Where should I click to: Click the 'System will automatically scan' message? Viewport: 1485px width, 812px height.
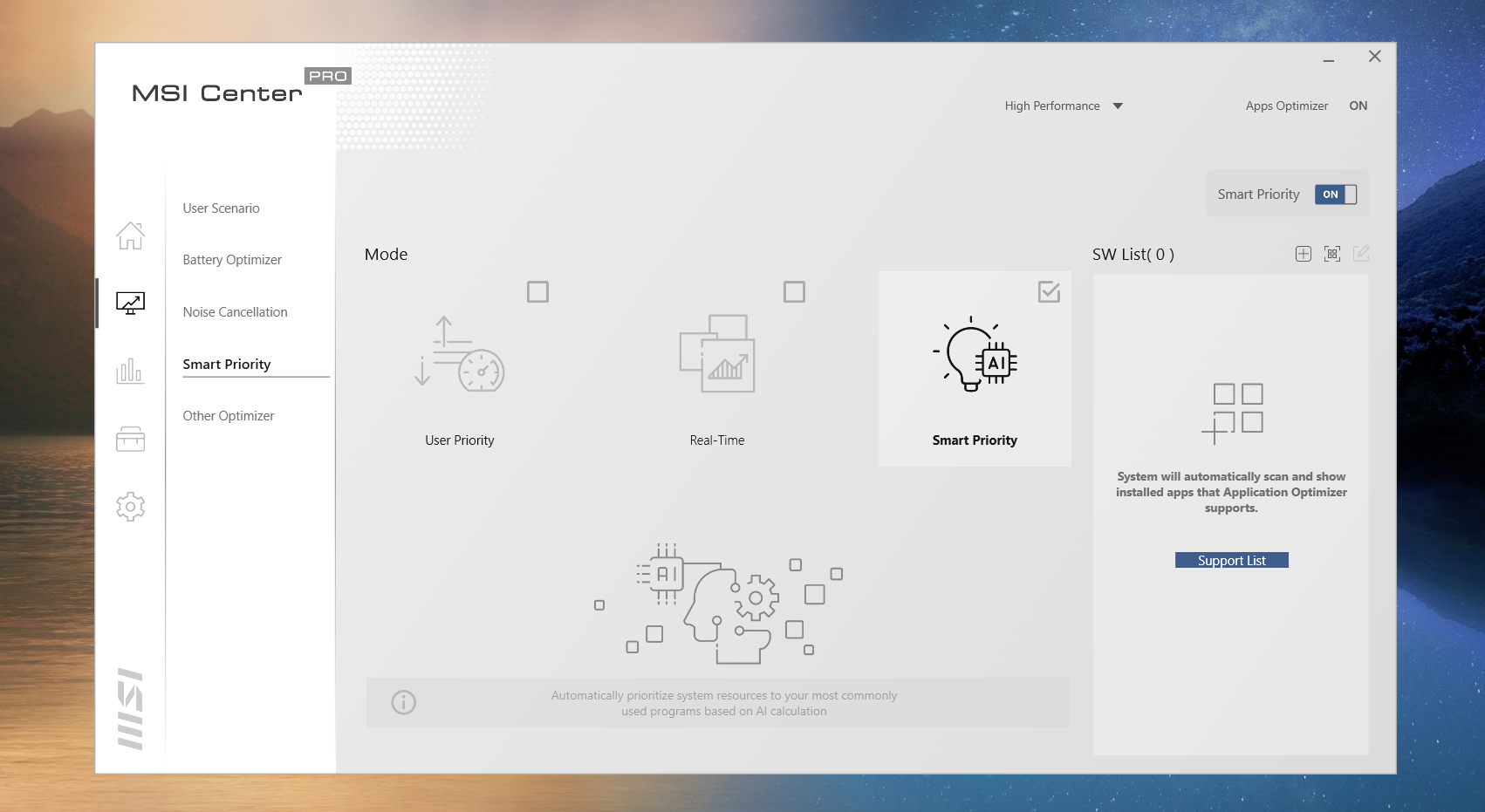click(x=1232, y=492)
